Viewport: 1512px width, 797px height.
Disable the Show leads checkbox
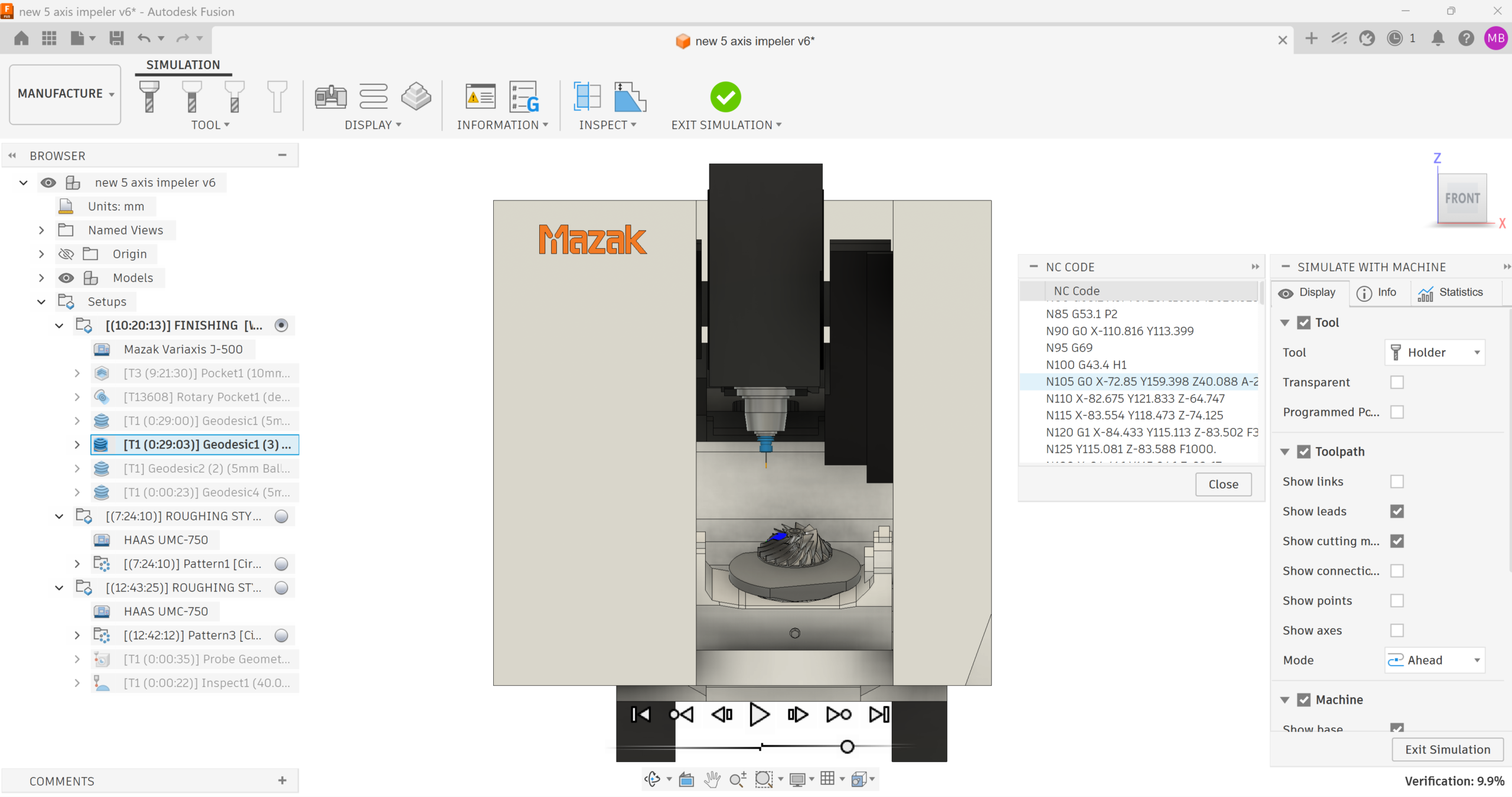[x=1397, y=511]
